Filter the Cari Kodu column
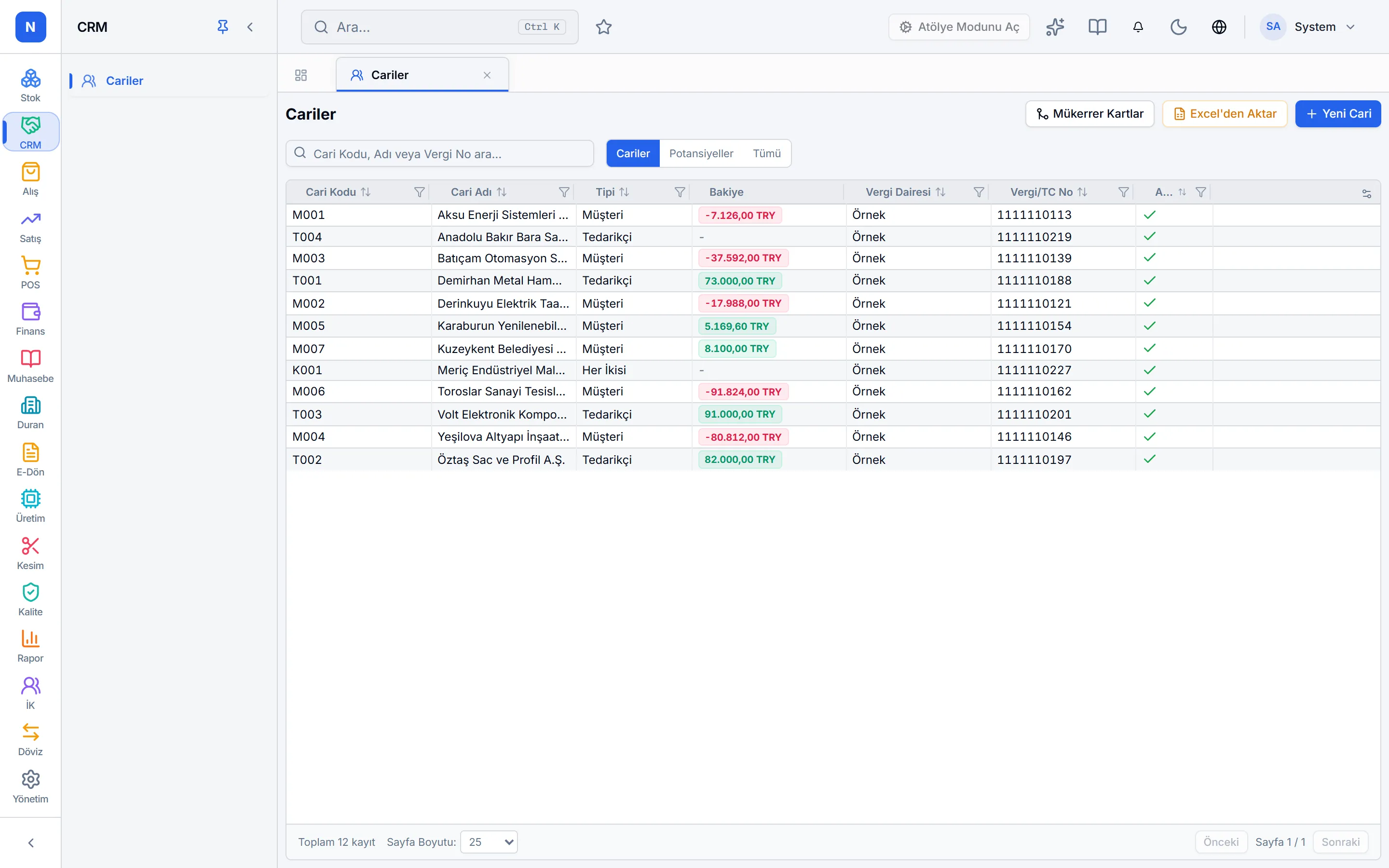This screenshot has width=1389, height=868. click(x=419, y=192)
